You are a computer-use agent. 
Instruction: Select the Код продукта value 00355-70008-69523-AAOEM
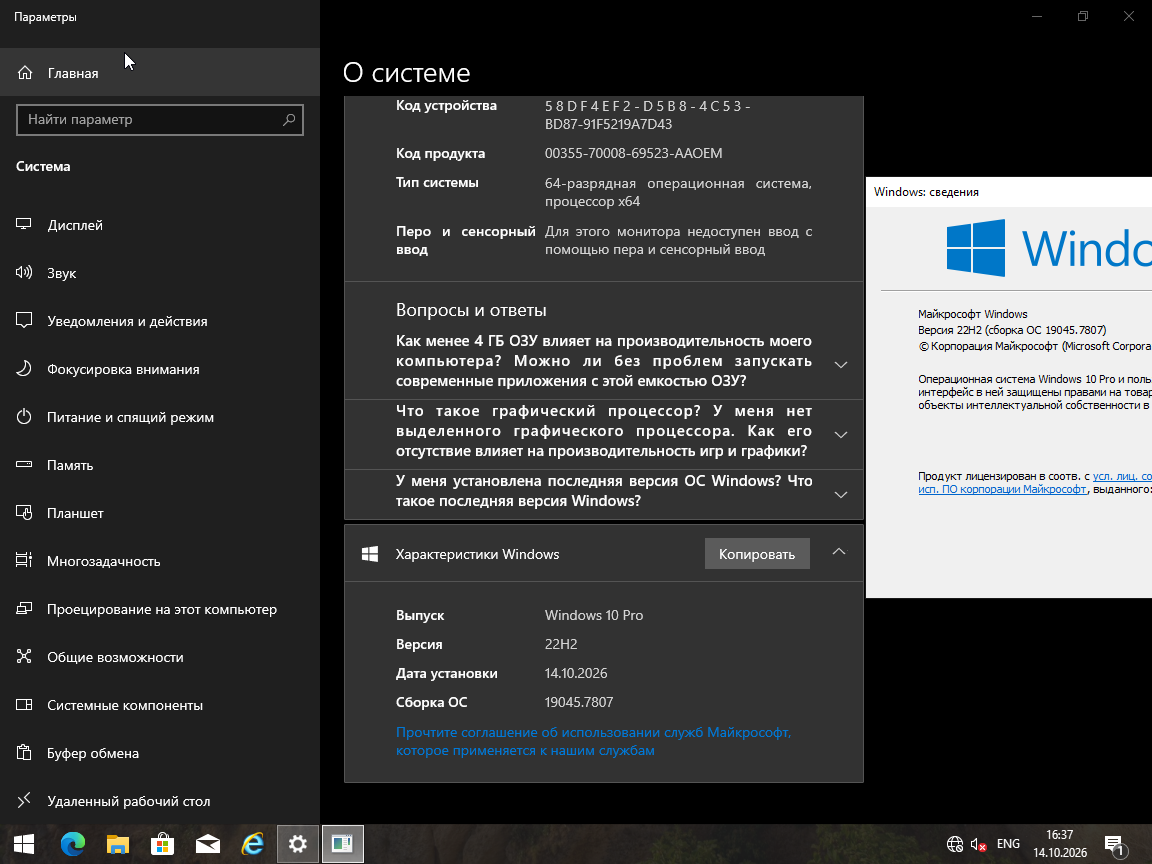tap(633, 154)
